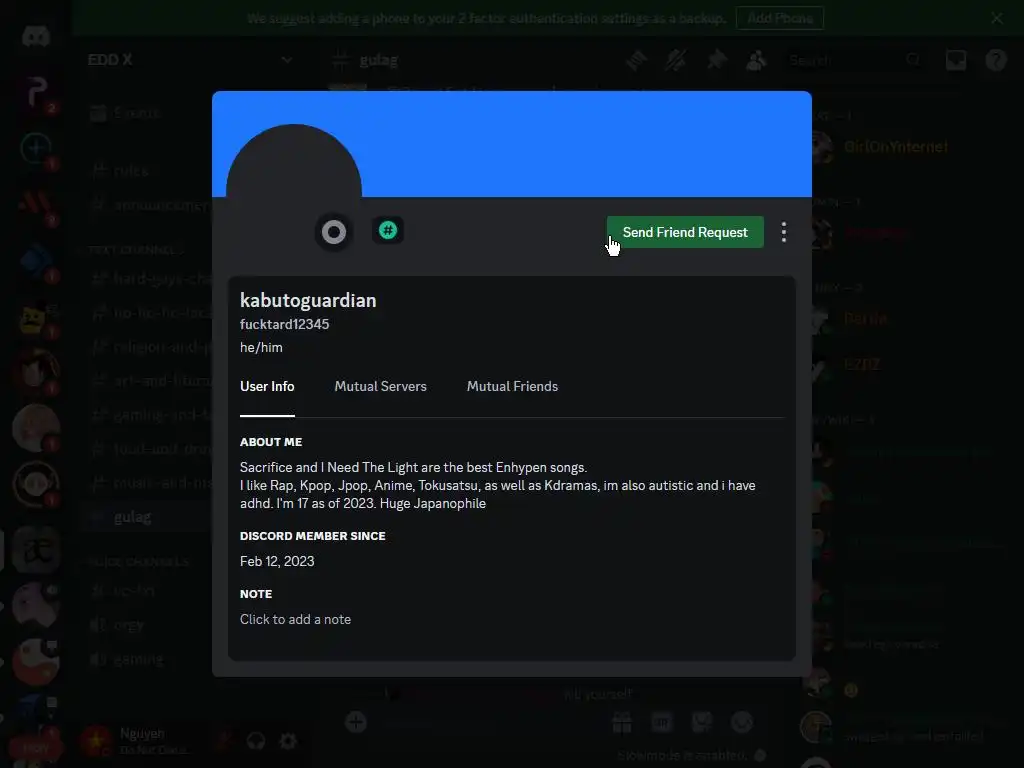Click the he/him pronouns text
The image size is (1024, 768).
pyautogui.click(x=261, y=347)
